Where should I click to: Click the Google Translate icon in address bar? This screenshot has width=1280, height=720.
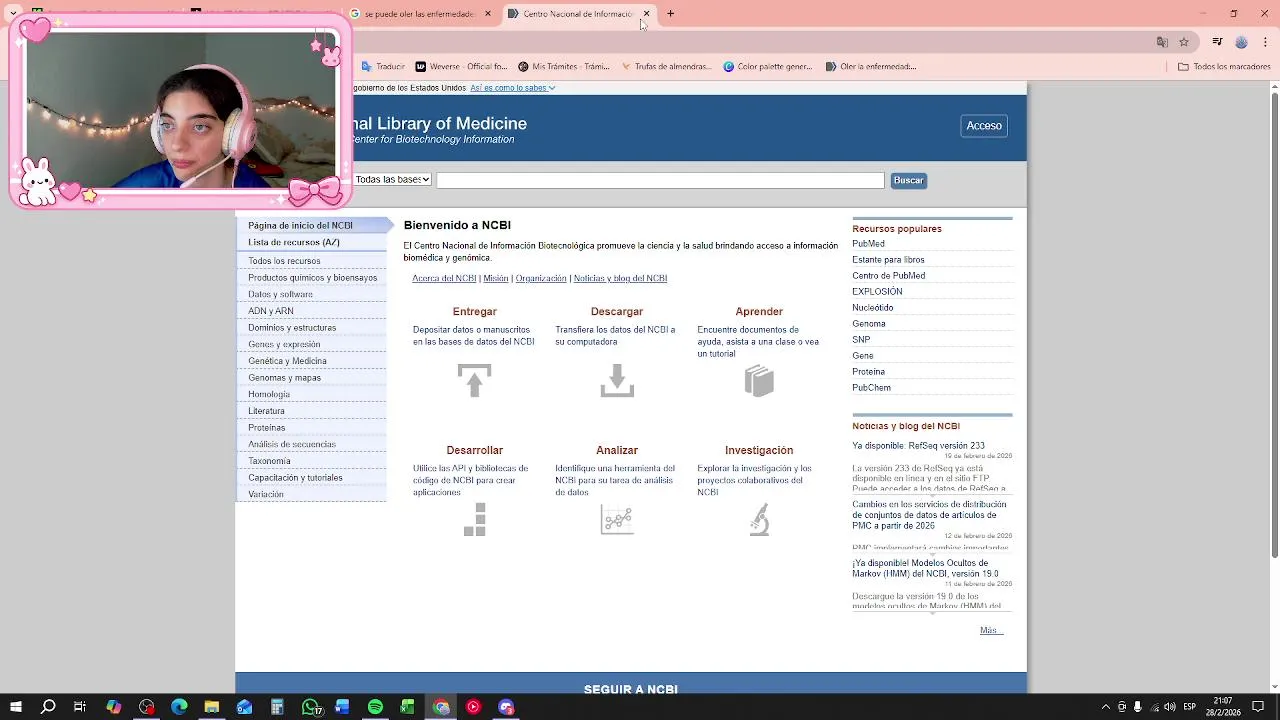[1162, 42]
